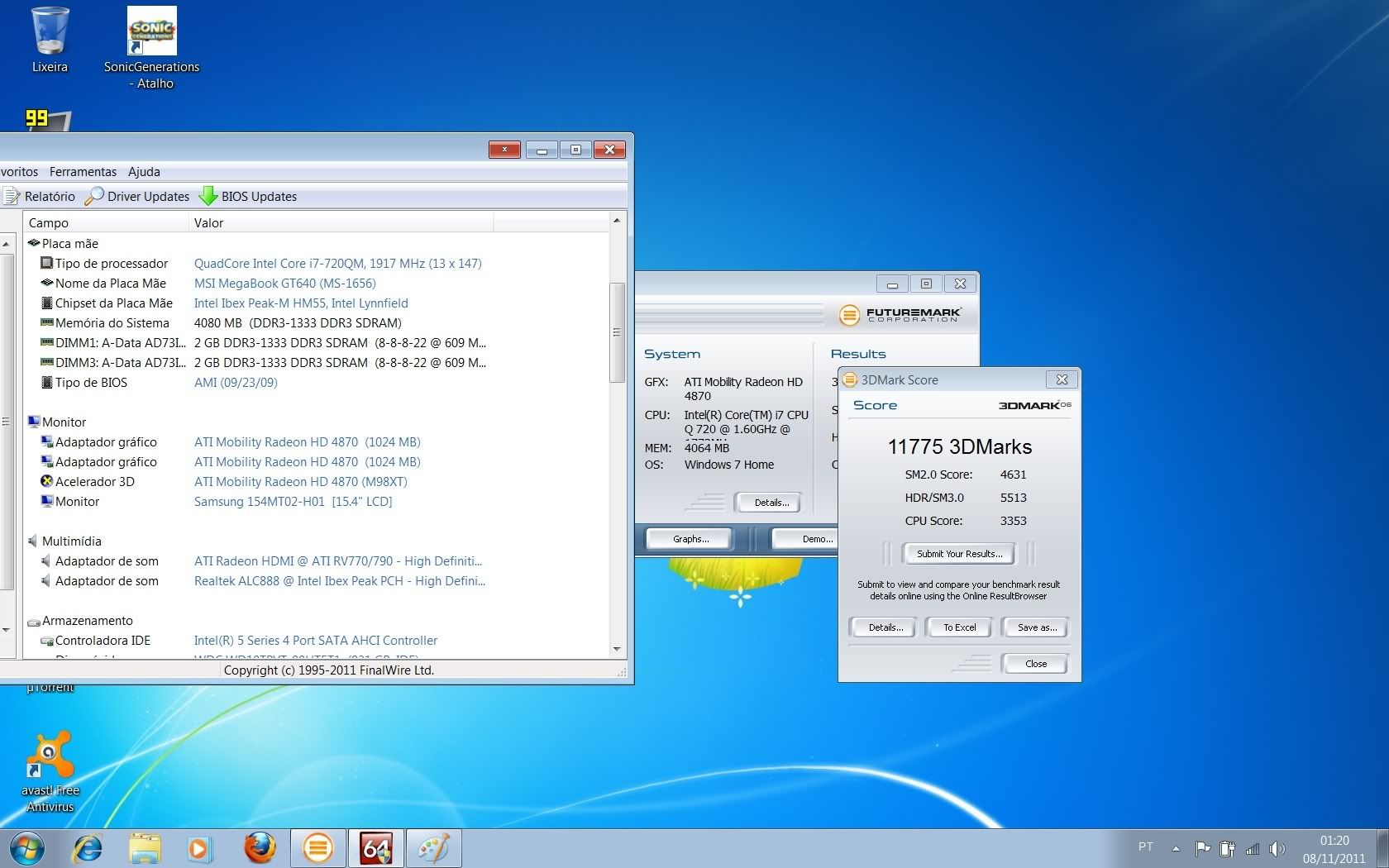Launch Internet Explorer from taskbar
The height and width of the screenshot is (868, 1389).
click(x=87, y=849)
